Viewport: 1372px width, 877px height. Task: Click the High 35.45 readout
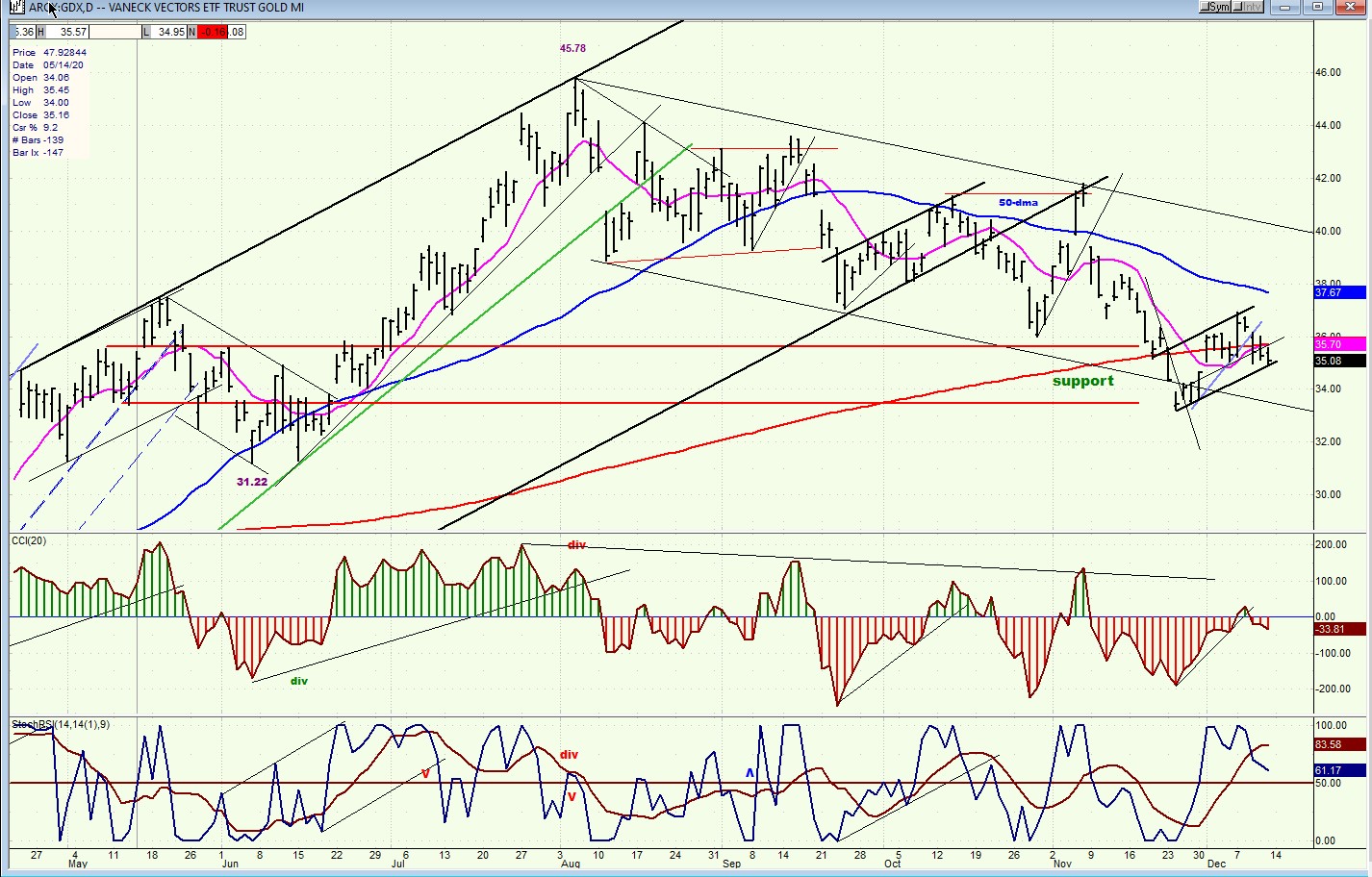[40, 90]
